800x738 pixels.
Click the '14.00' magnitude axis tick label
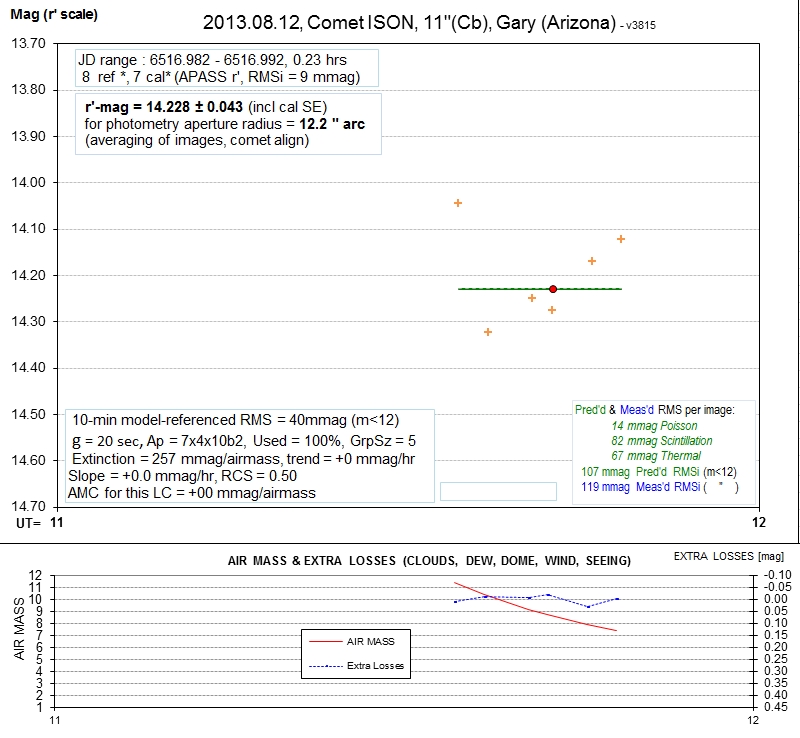point(28,182)
